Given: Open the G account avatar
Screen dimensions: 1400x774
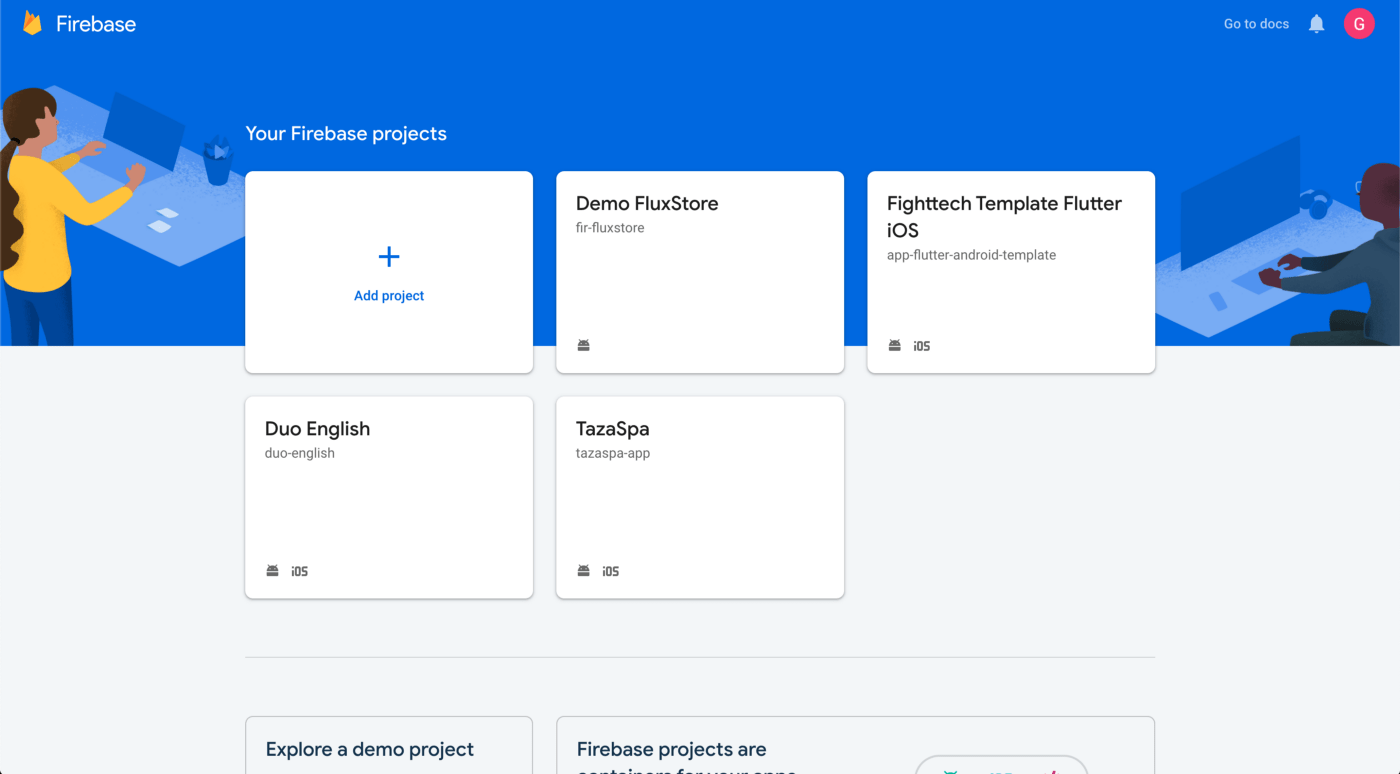Looking at the screenshot, I should click(x=1359, y=24).
